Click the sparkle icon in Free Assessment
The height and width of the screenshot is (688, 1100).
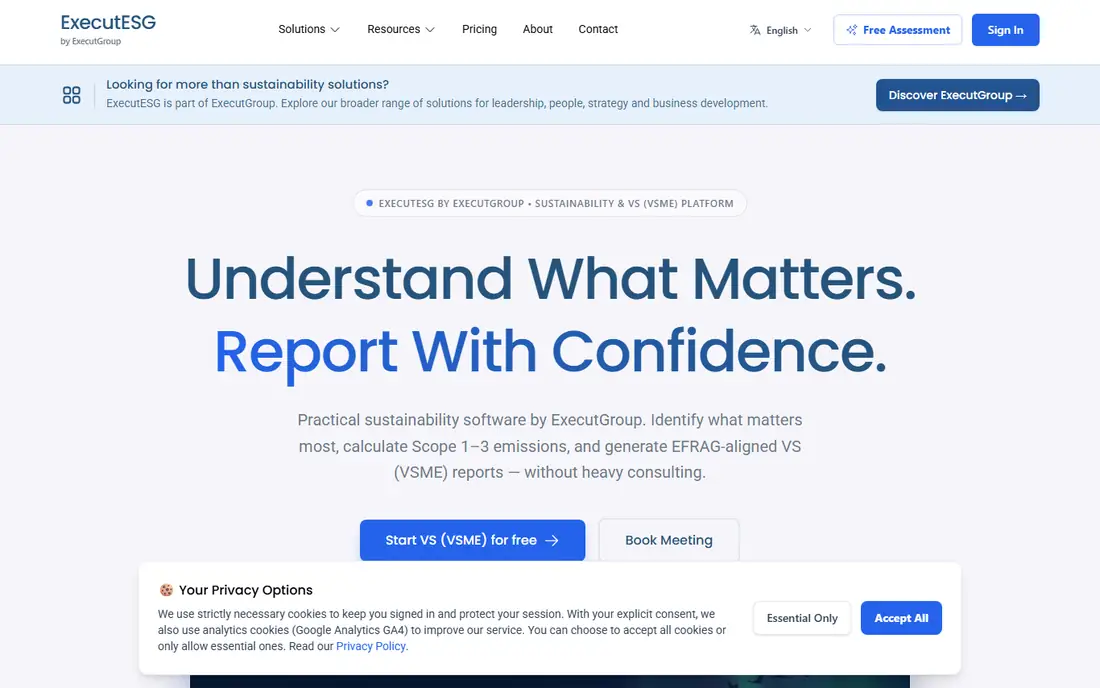click(x=852, y=30)
